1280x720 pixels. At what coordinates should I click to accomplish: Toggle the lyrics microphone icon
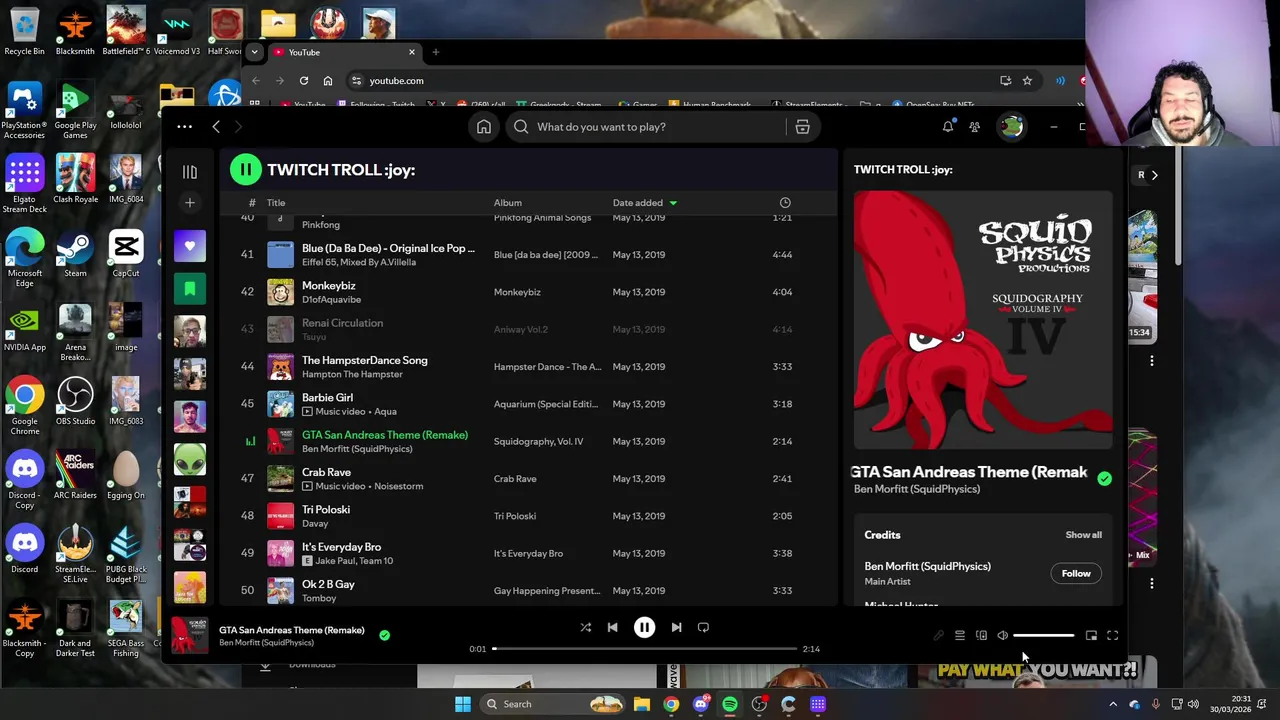tap(938, 636)
